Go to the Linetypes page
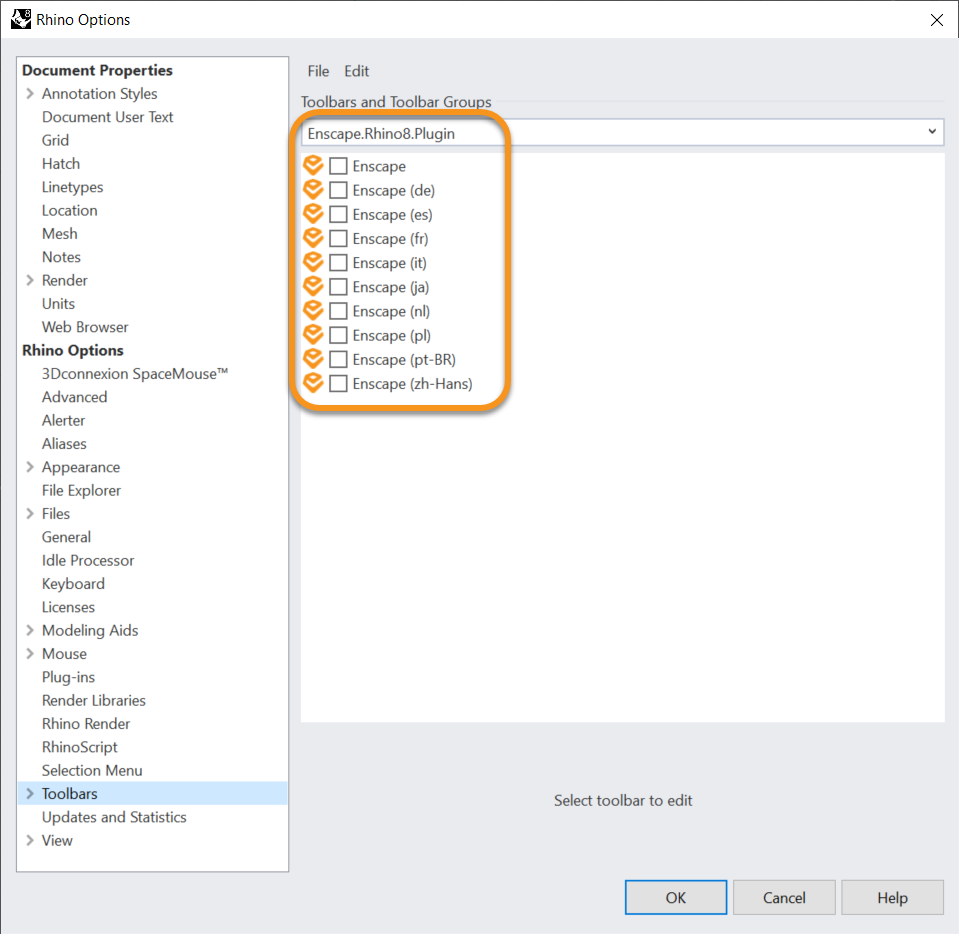The width and height of the screenshot is (959, 934). (x=72, y=187)
